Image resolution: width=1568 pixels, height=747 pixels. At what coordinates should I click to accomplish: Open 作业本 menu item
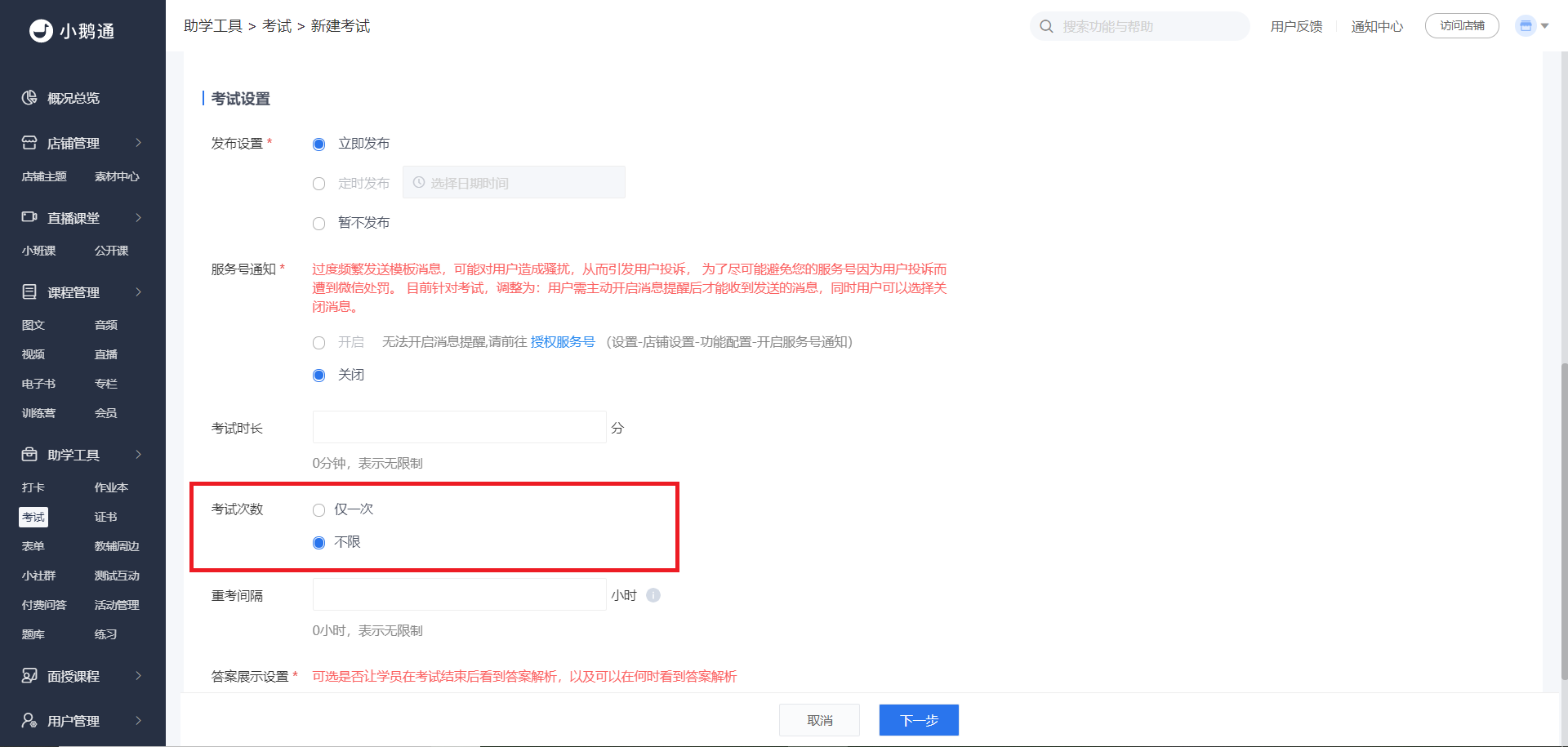point(111,487)
